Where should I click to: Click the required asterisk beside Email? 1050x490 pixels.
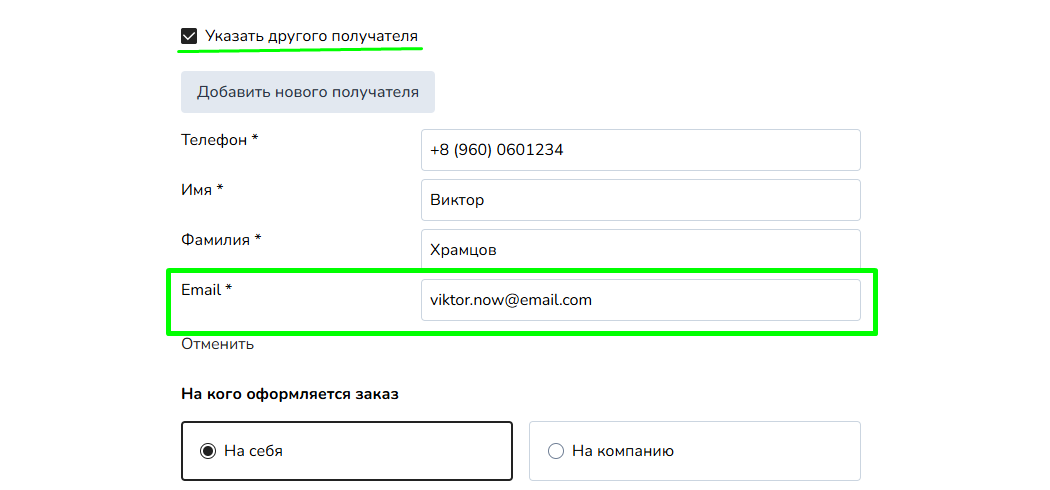(x=228, y=289)
